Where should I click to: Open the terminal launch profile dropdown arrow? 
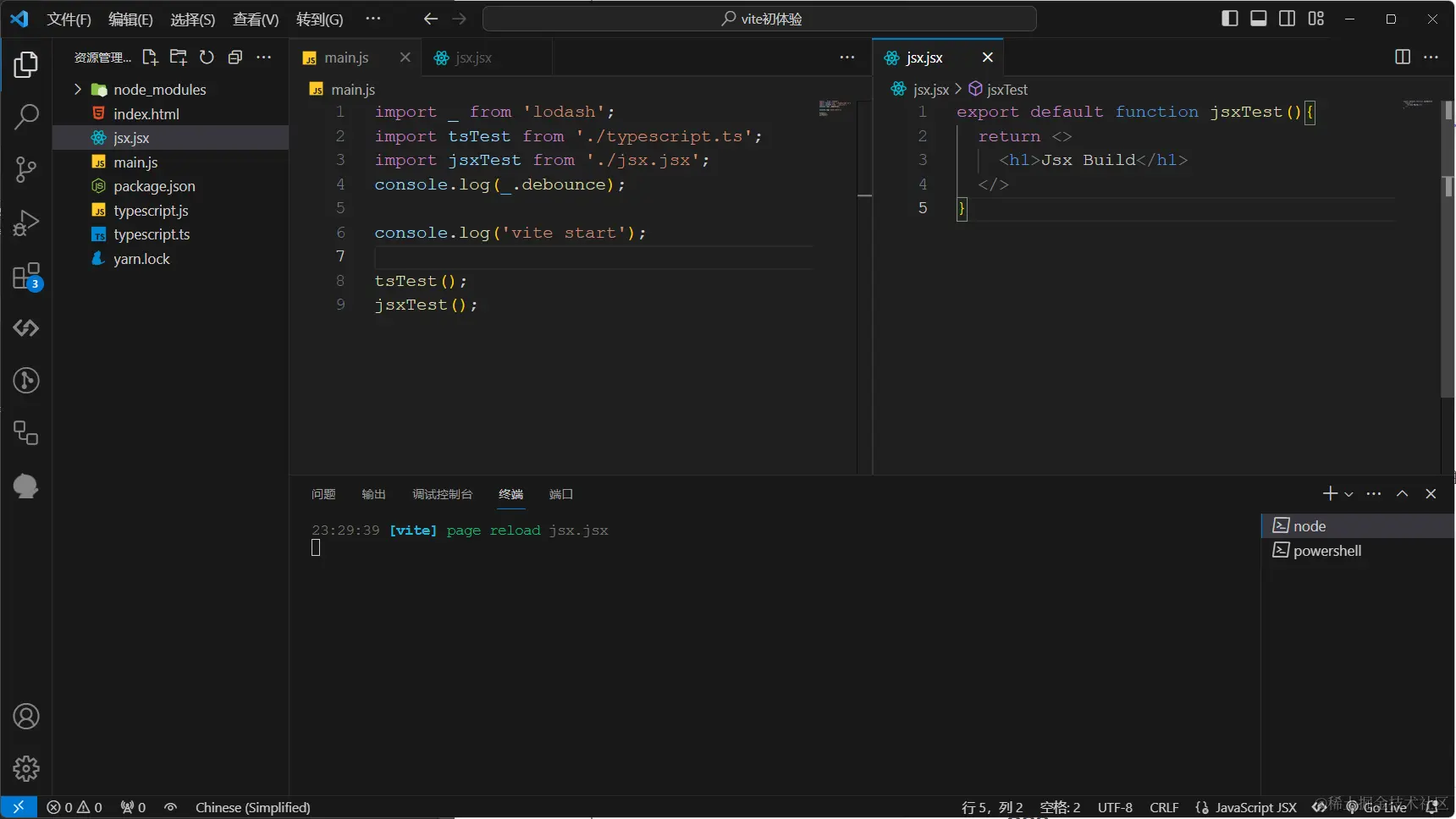pyautogui.click(x=1348, y=494)
